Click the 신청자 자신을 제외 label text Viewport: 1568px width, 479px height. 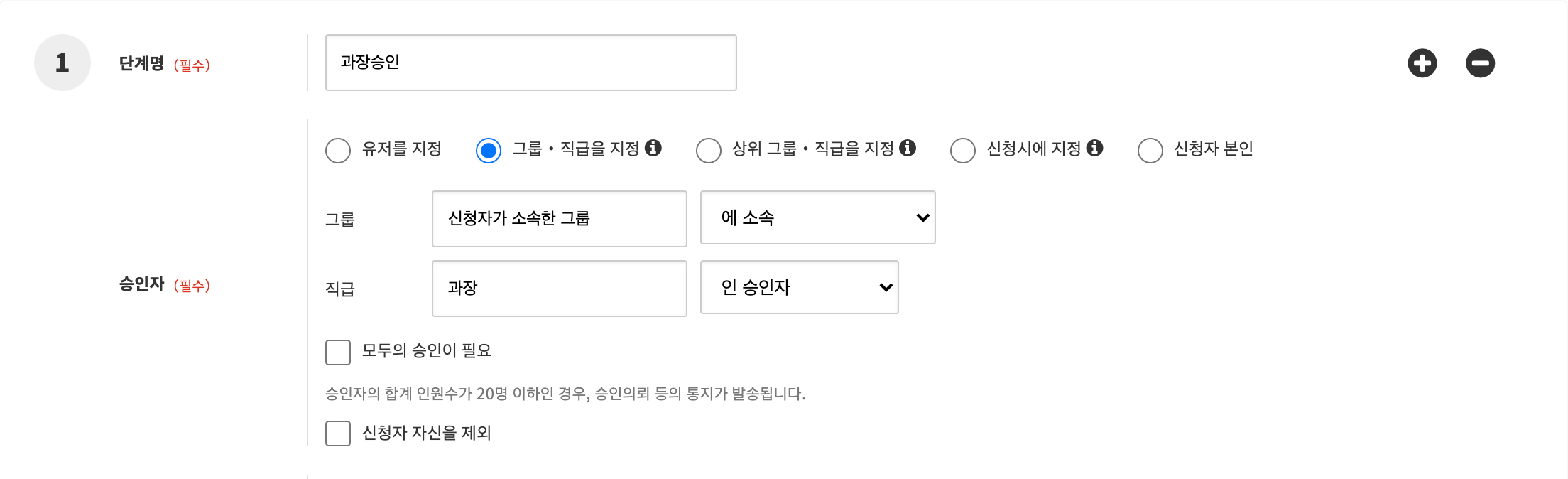[x=427, y=433]
